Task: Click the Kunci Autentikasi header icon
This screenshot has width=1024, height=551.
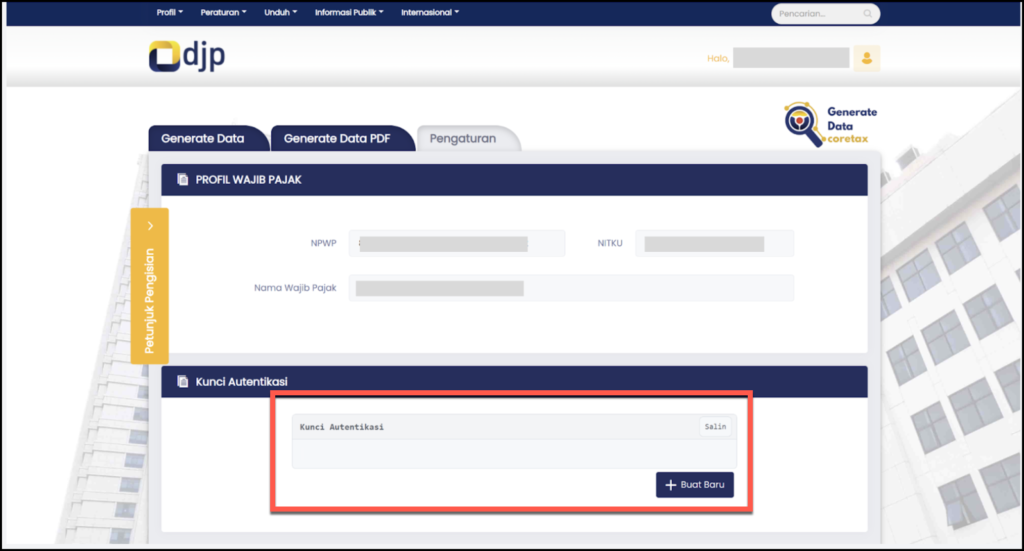Action: 182,381
